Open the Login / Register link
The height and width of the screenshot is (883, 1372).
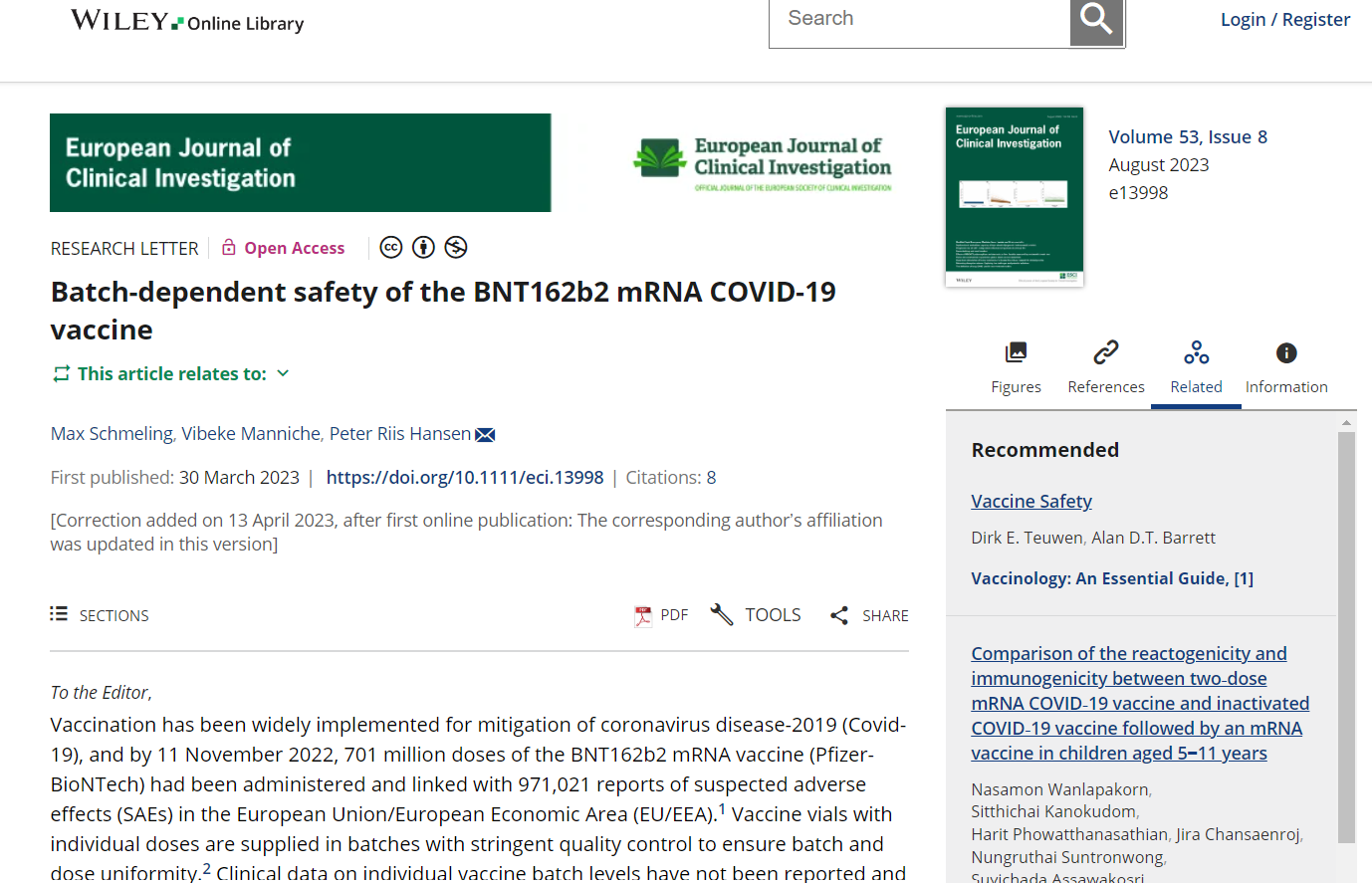1285,20
